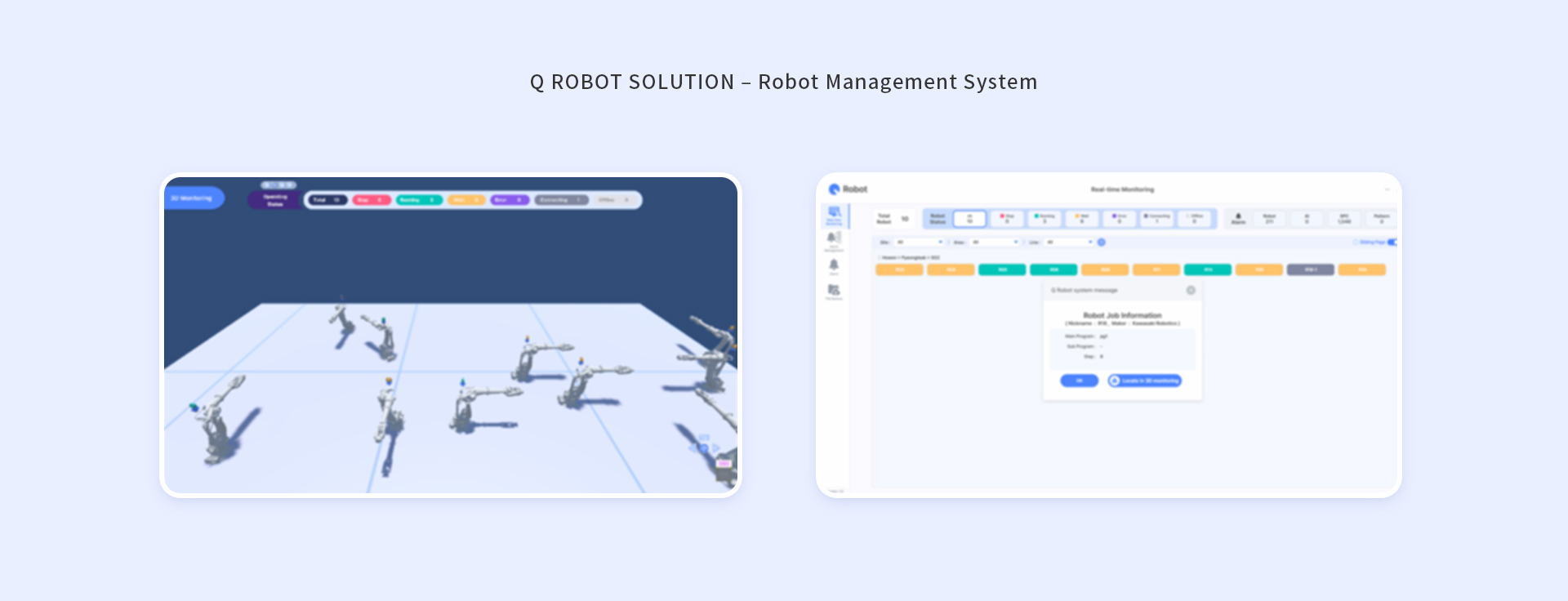The width and height of the screenshot is (1568, 601).
Task: Open the Area dropdown
Action: tap(995, 242)
